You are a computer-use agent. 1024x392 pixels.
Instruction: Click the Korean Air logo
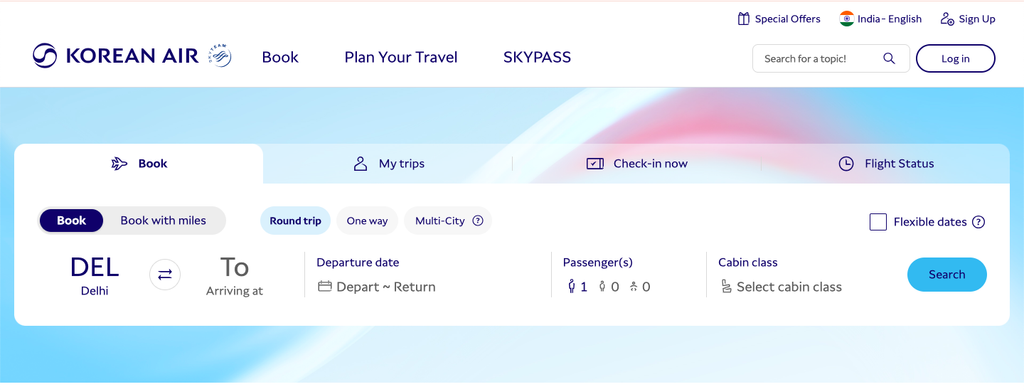116,56
